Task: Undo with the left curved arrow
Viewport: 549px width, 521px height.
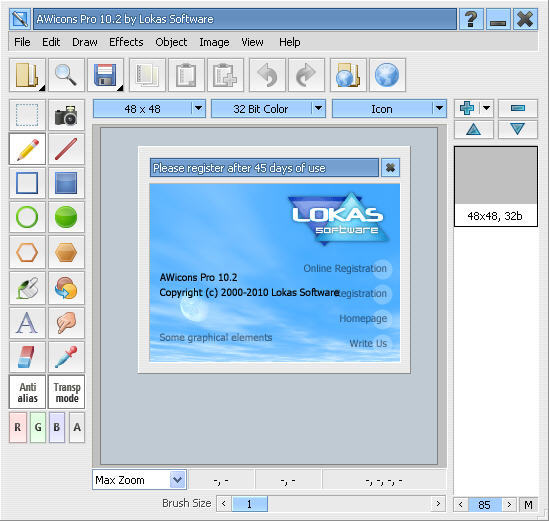Action: [267, 75]
